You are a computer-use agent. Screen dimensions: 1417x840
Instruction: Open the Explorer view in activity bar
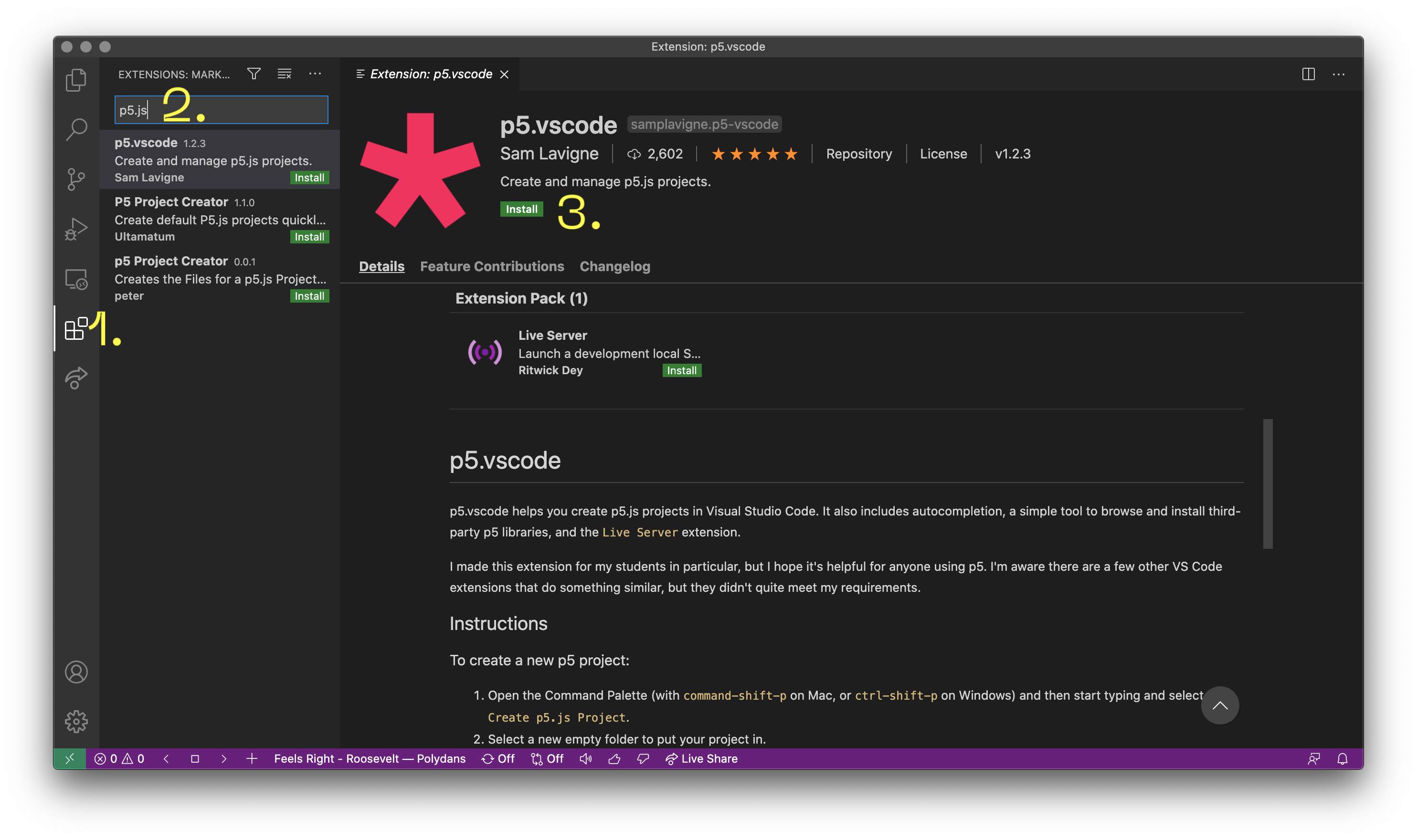click(x=76, y=80)
